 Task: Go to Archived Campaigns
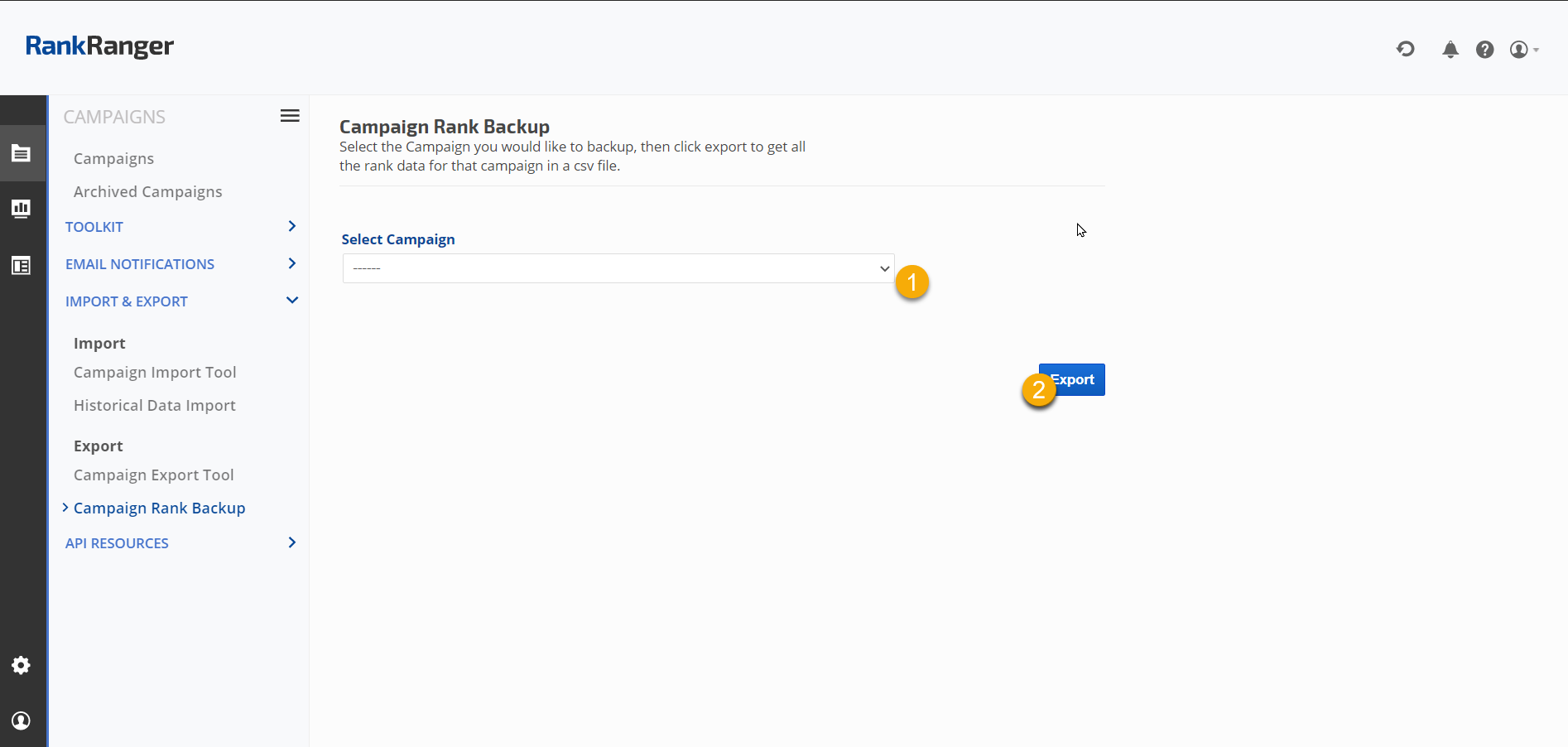[x=147, y=191]
